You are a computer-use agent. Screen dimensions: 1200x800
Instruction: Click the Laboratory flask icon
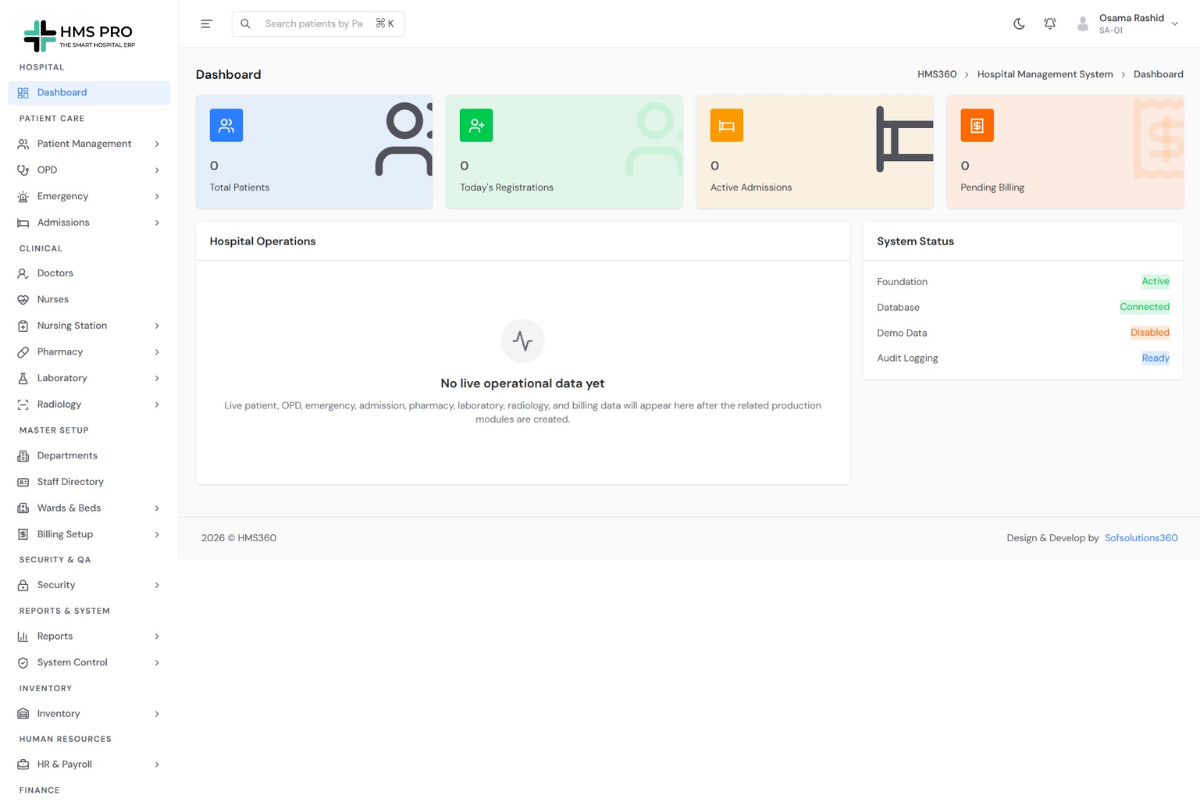point(23,378)
